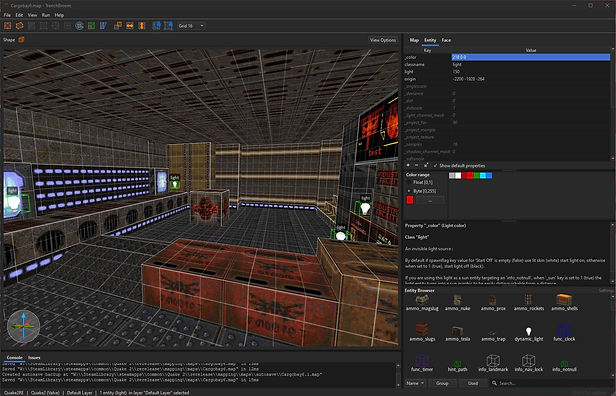616x396 pixels.
Task: Click the set default properties icon
Action: pyautogui.click(x=426, y=165)
